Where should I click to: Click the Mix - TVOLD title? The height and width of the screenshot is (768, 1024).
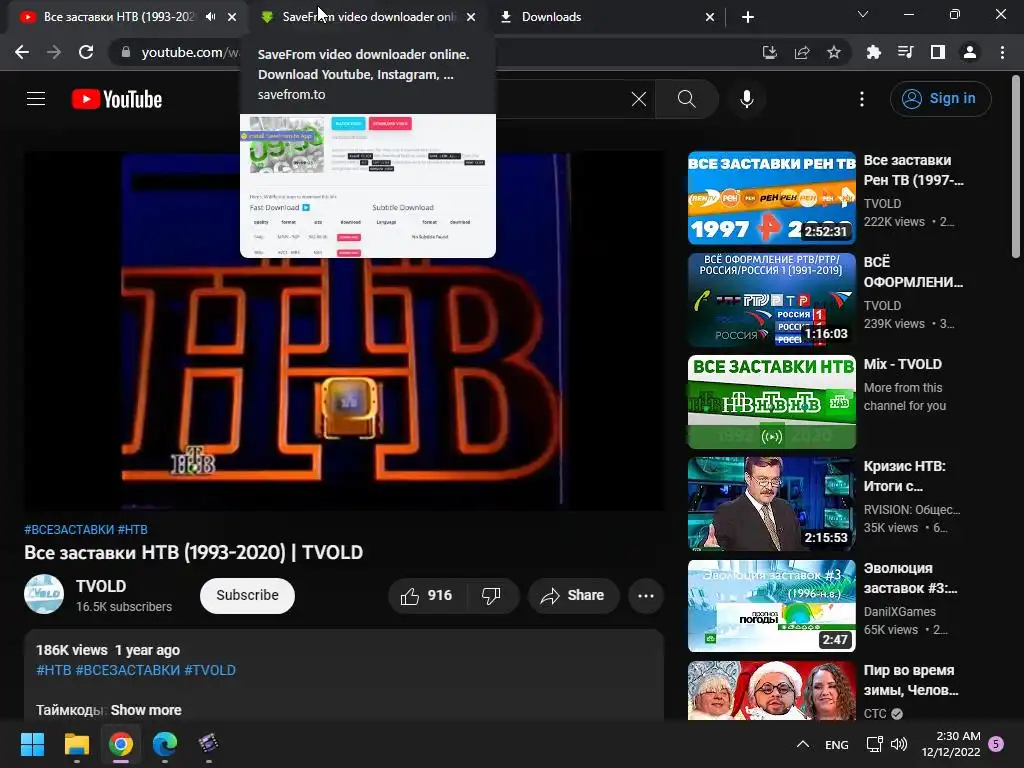(x=903, y=364)
